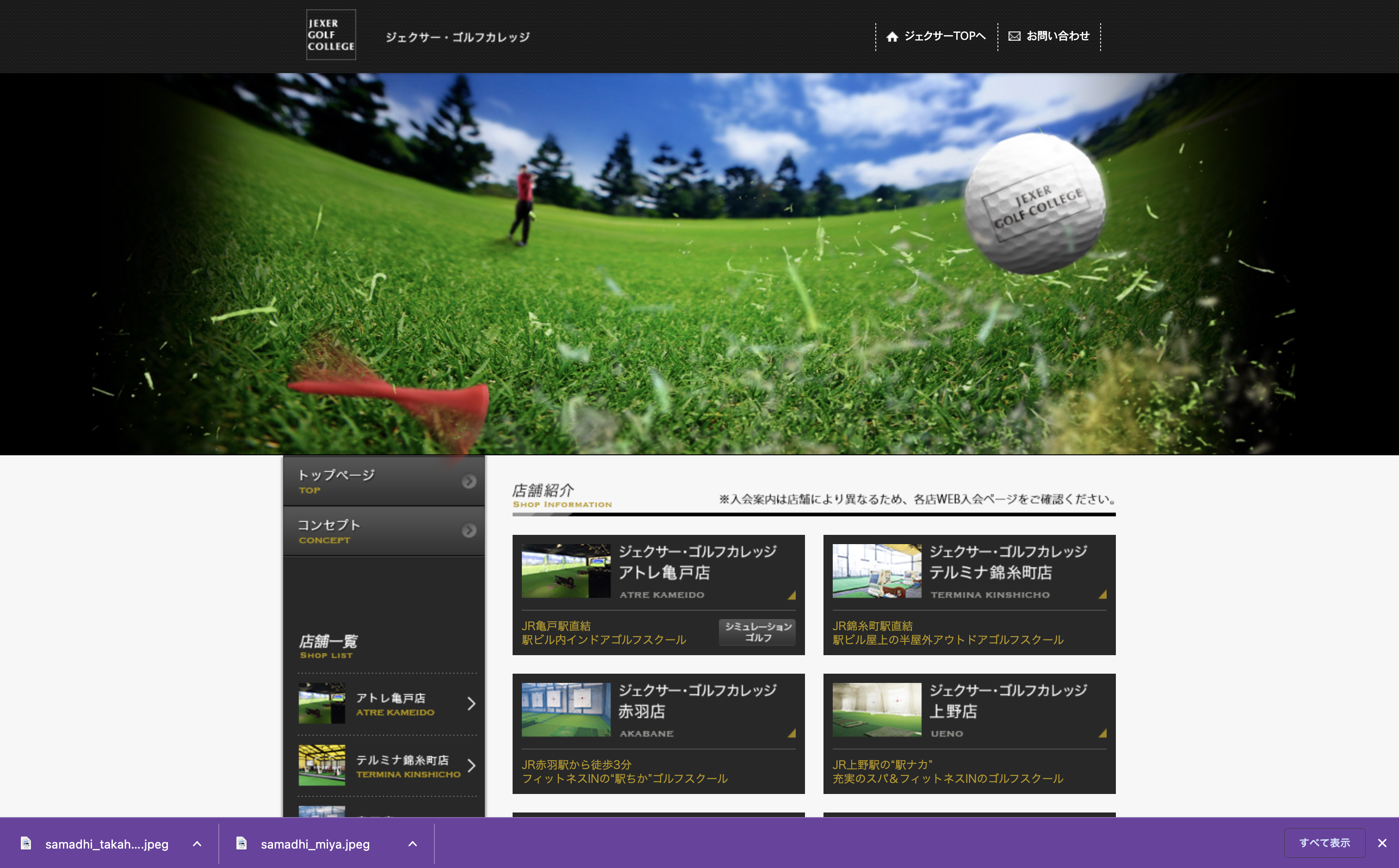Close the downloads bar
The height and width of the screenshot is (868, 1399).
(x=1382, y=843)
